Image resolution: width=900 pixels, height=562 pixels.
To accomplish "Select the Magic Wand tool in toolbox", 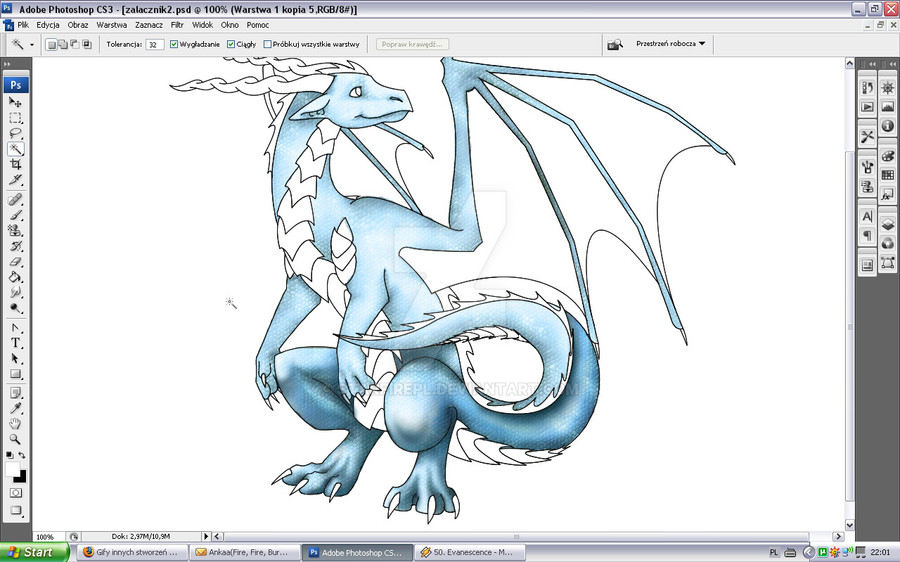I will tap(15, 149).
